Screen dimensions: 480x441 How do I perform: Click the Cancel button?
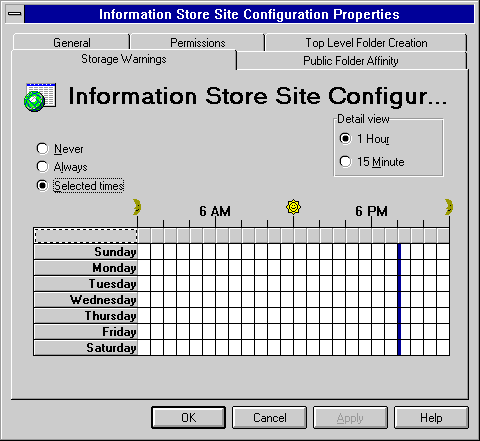tap(269, 417)
